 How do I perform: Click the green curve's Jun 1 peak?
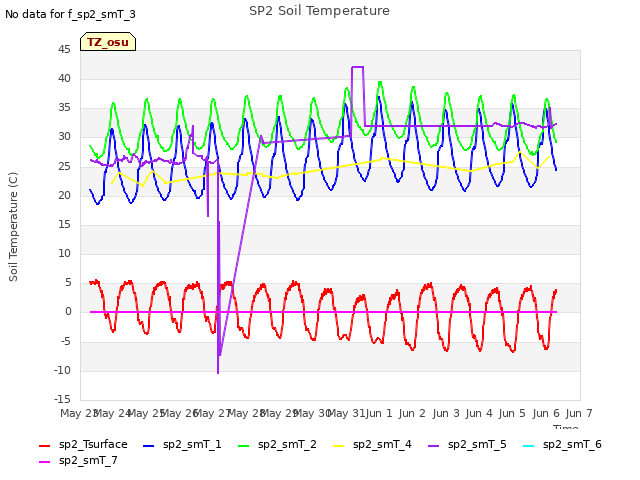coord(380,82)
